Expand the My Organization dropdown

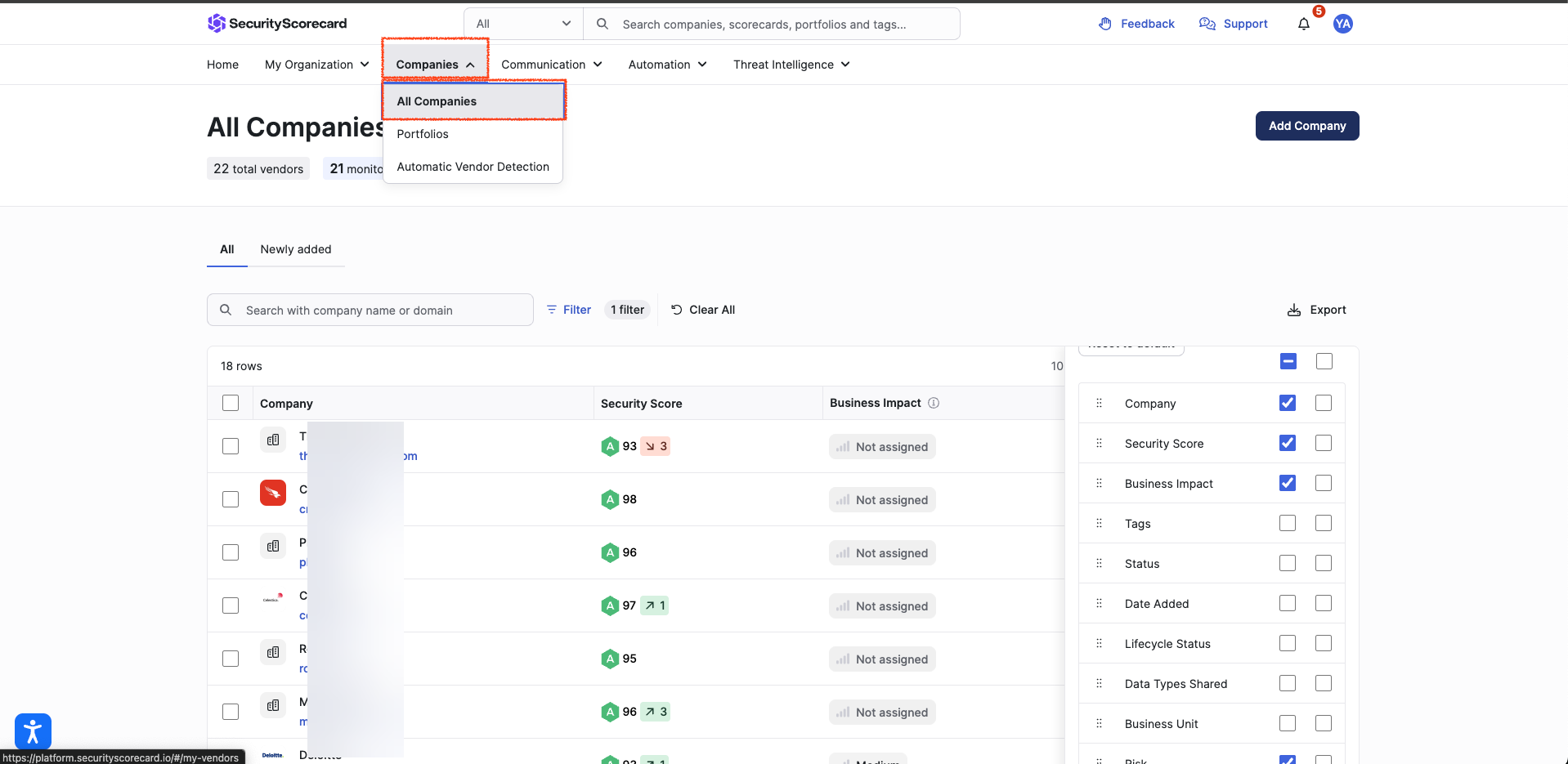coord(316,65)
